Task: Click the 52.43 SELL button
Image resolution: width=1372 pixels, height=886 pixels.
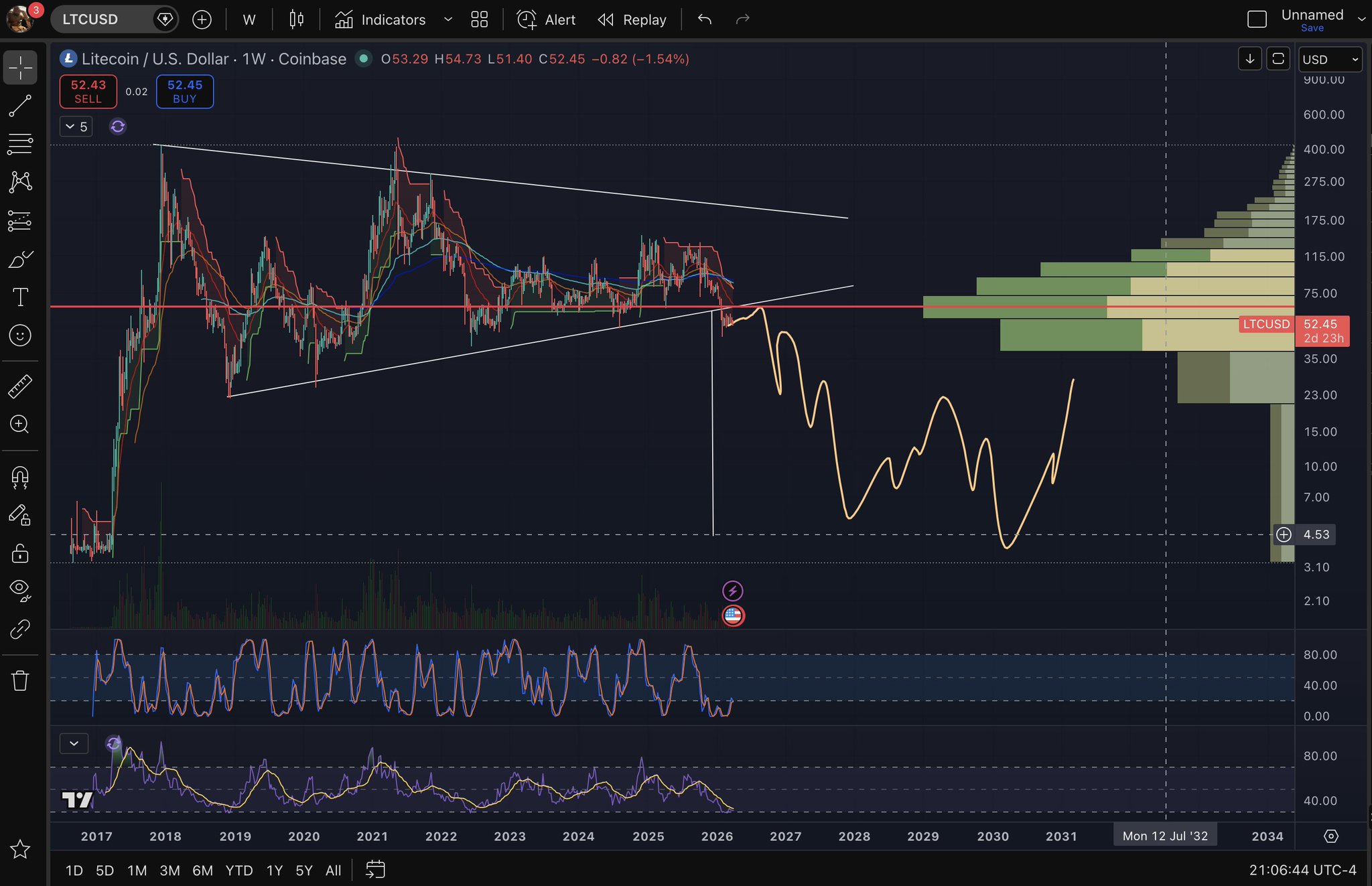Action: pyautogui.click(x=88, y=91)
